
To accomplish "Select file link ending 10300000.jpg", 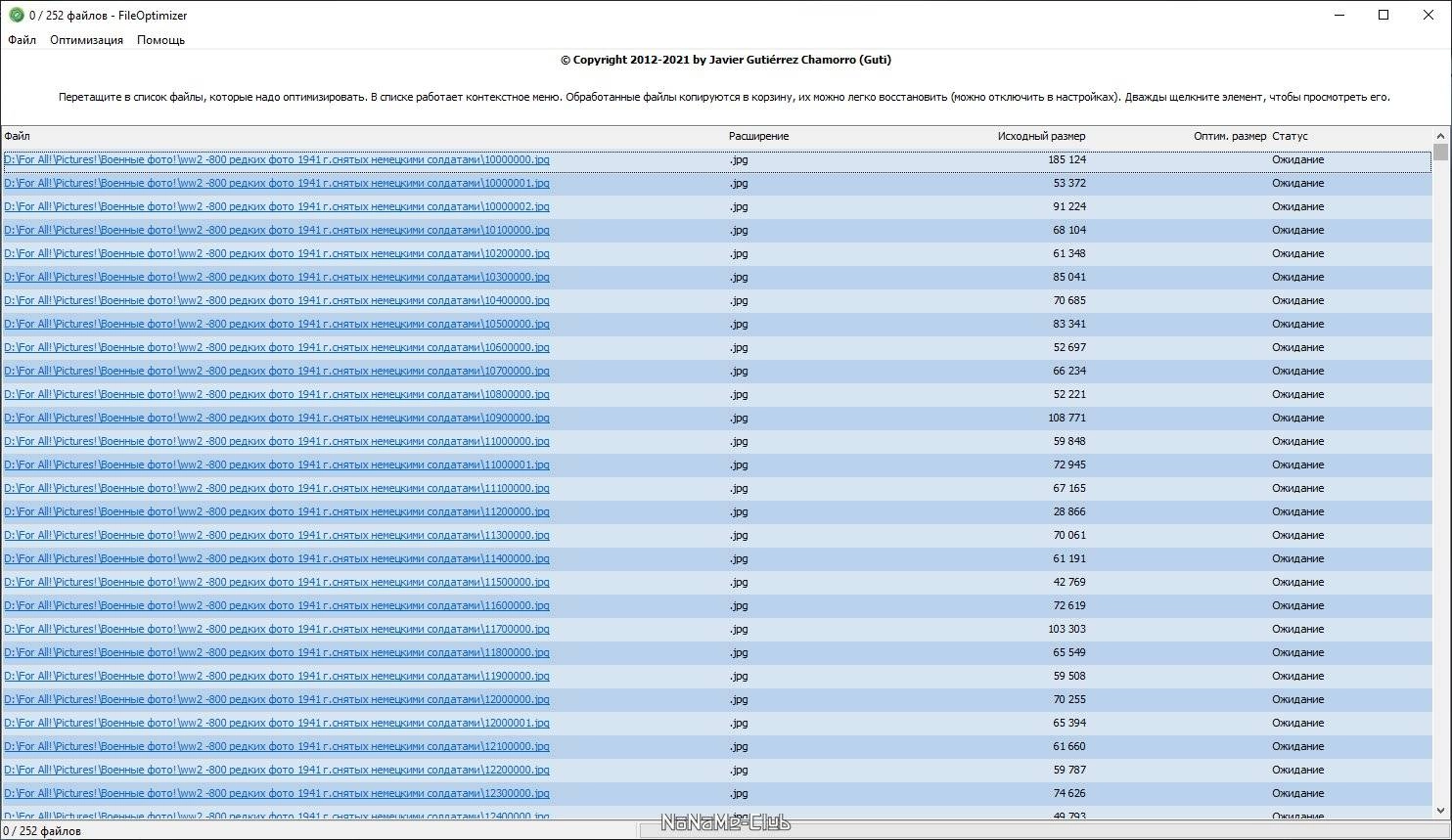I will point(277,277).
